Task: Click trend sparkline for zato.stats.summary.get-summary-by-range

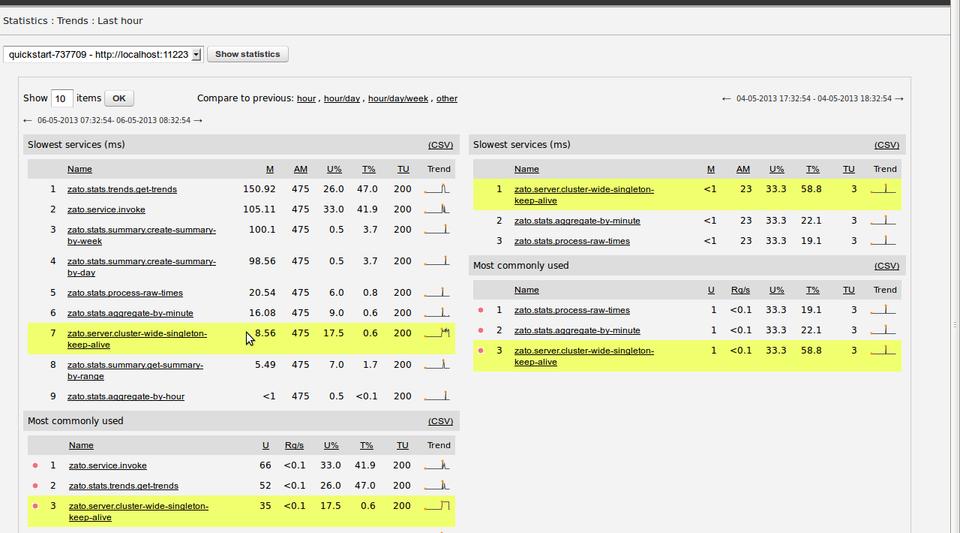Action: (437, 365)
